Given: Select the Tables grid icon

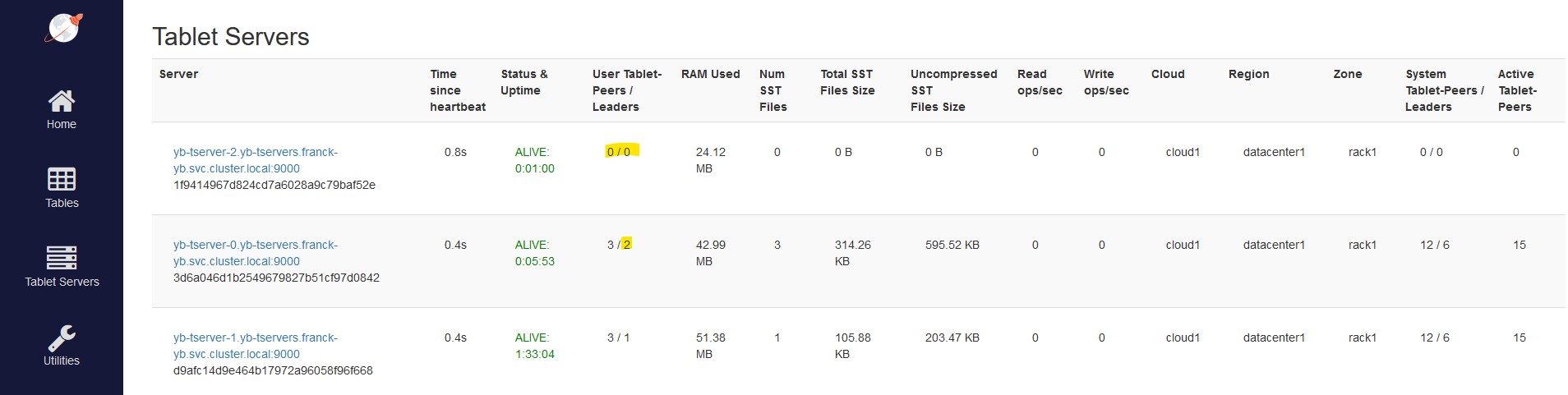Looking at the screenshot, I should click(x=62, y=179).
